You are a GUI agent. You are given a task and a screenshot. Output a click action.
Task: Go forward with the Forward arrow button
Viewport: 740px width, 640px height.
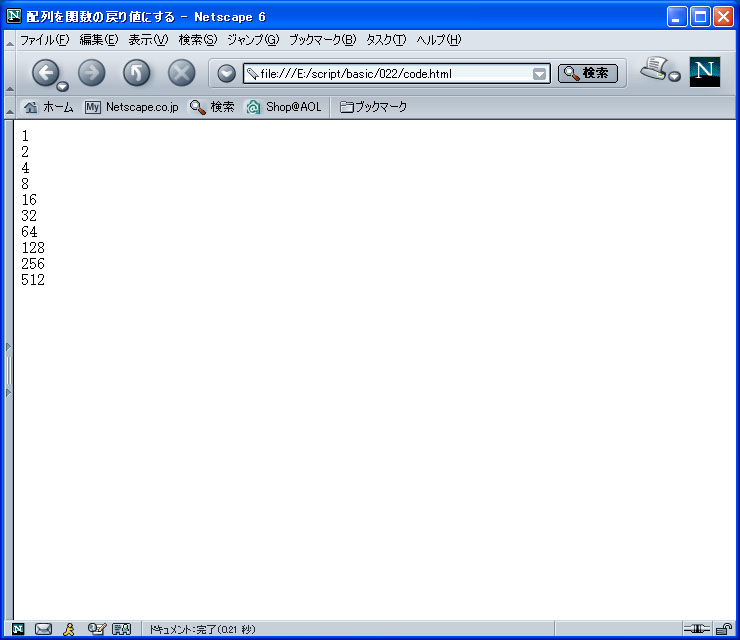click(x=92, y=73)
